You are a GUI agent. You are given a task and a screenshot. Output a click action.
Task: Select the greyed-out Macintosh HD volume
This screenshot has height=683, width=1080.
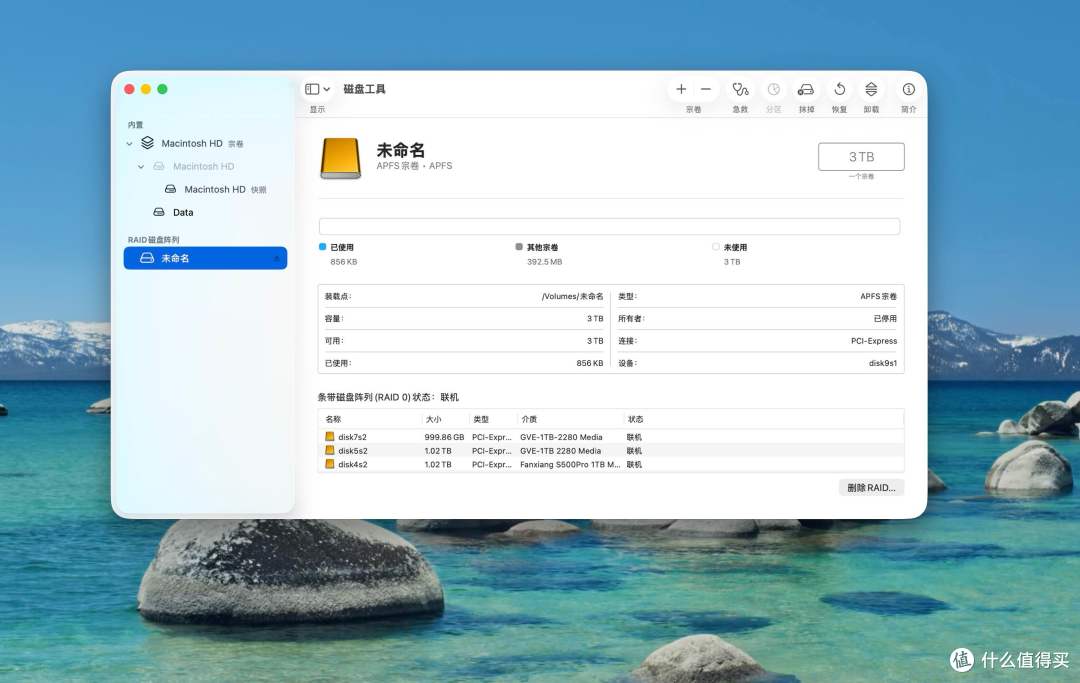click(x=205, y=167)
